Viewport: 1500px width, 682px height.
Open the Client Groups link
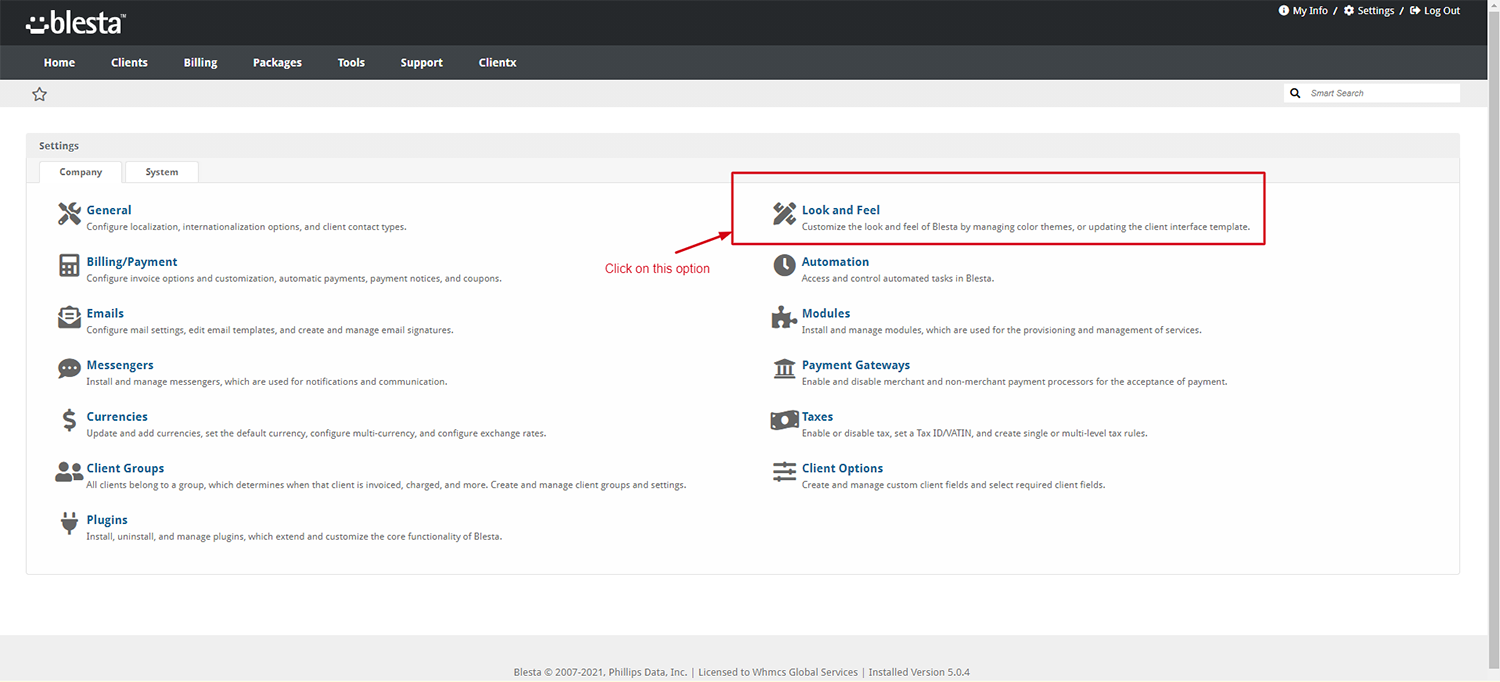click(x=125, y=468)
